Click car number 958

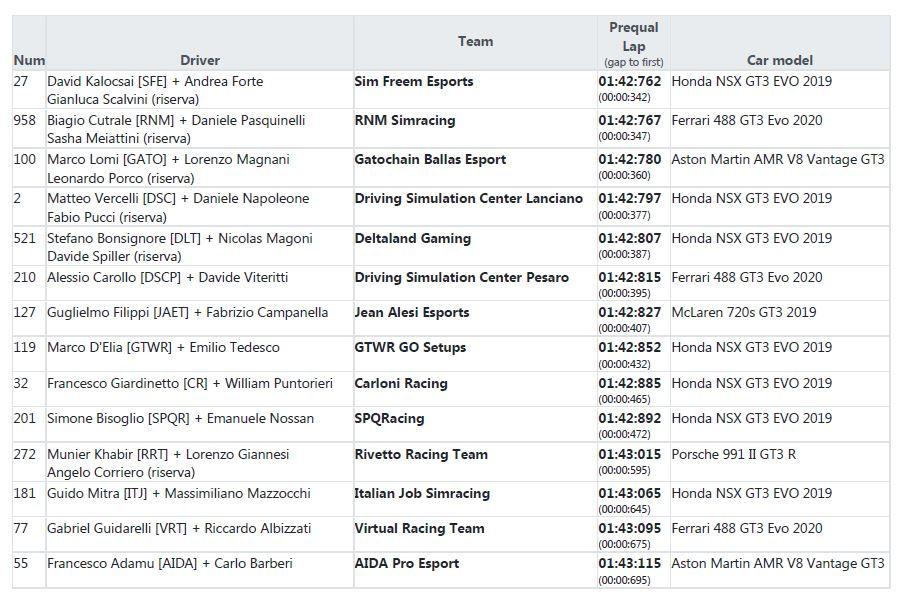(x=24, y=121)
